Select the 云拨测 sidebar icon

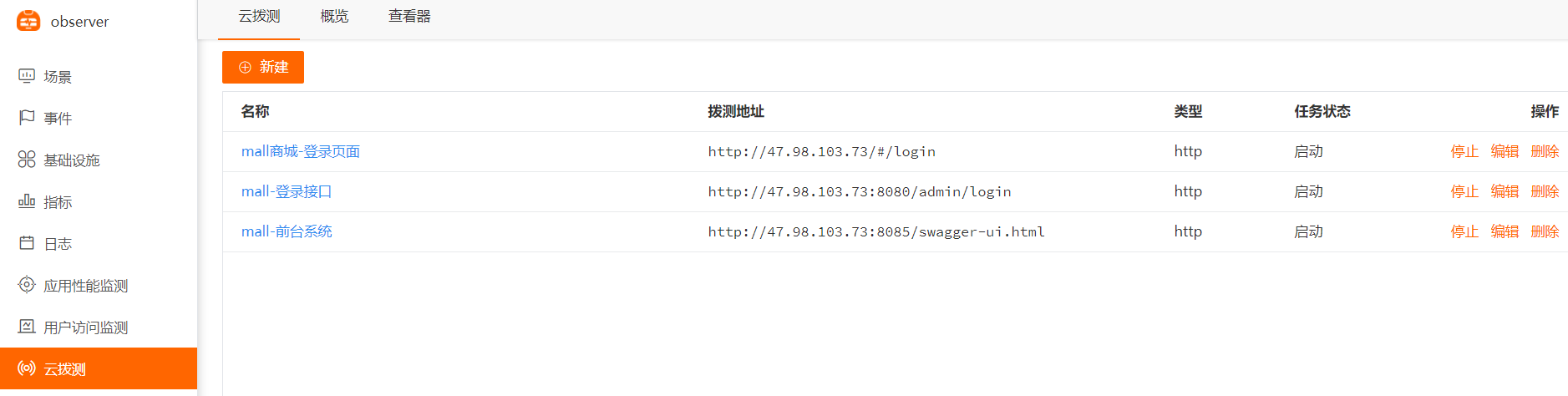click(27, 368)
